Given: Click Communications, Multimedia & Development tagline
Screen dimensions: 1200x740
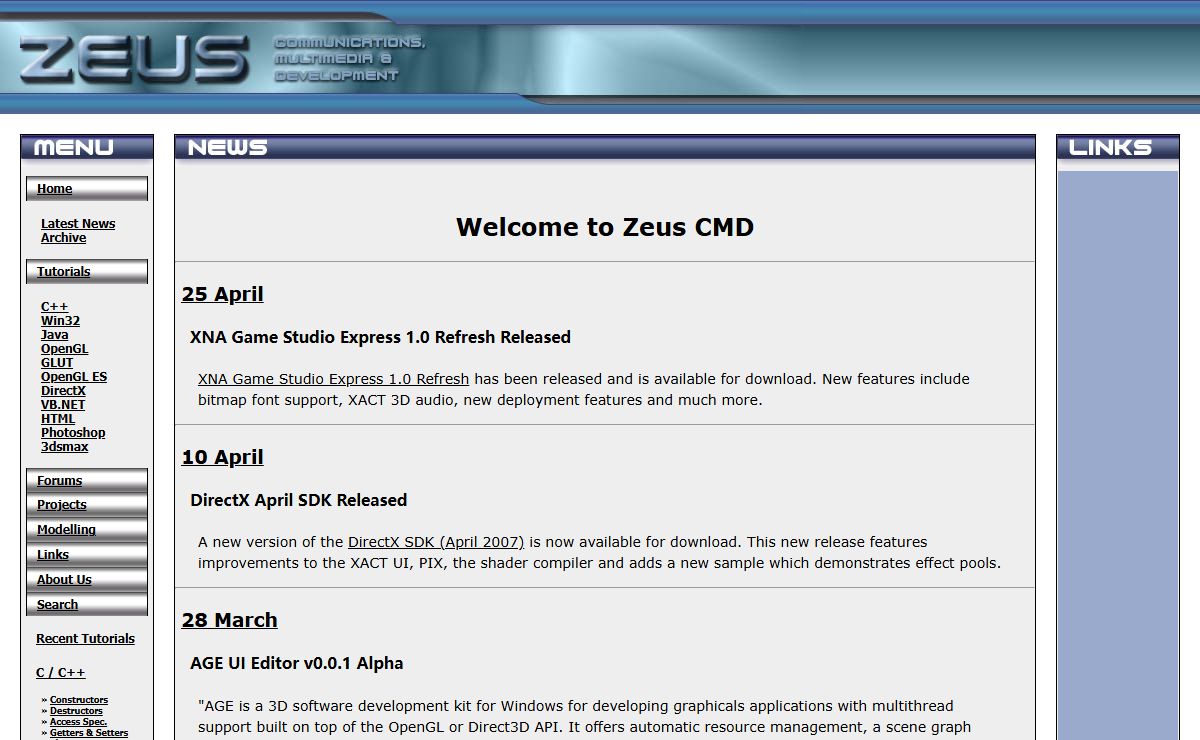Looking at the screenshot, I should (x=349, y=59).
